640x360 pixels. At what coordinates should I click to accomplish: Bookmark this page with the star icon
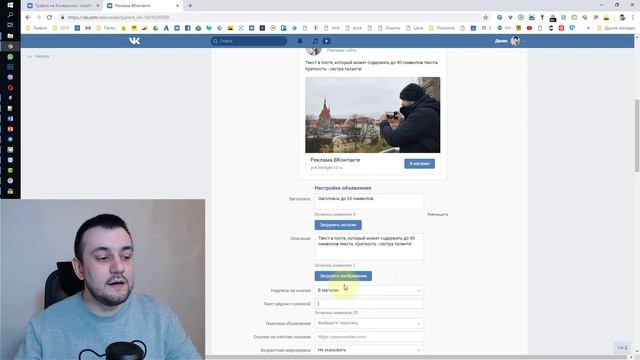485,18
